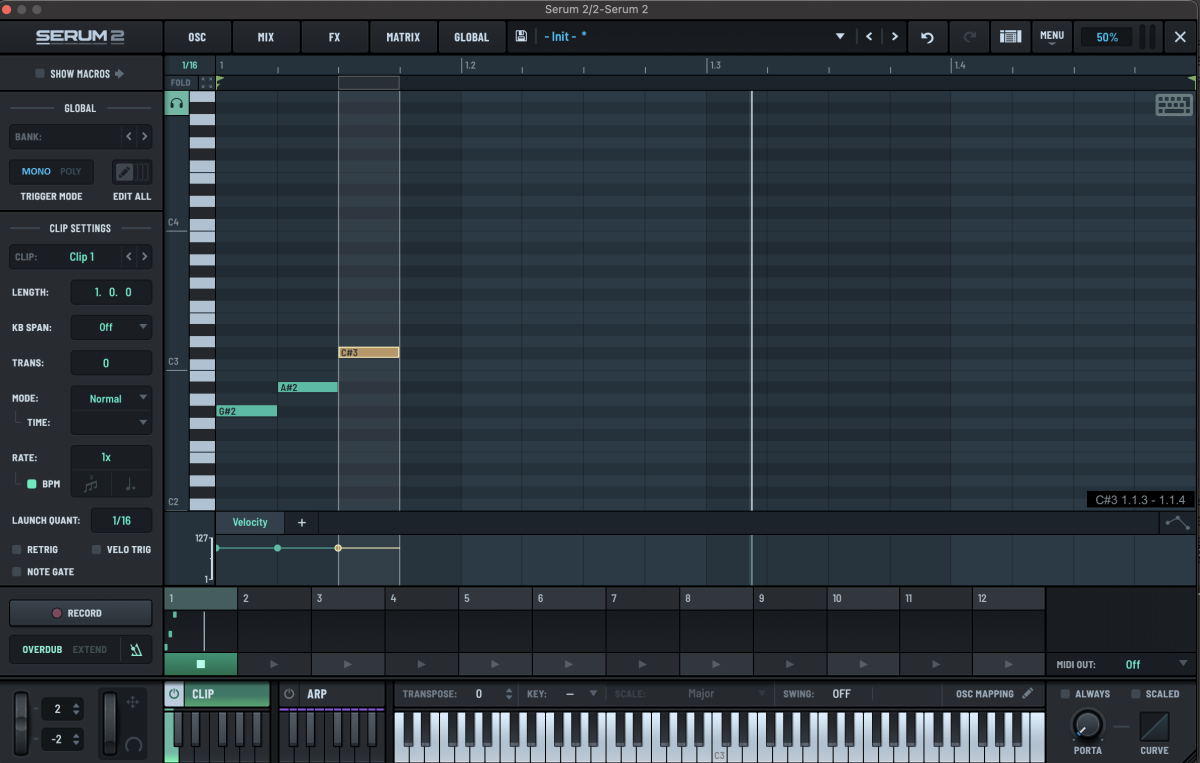Viewport: 1200px width, 763px height.
Task: Launch clip slot 2
Action: pos(274,664)
